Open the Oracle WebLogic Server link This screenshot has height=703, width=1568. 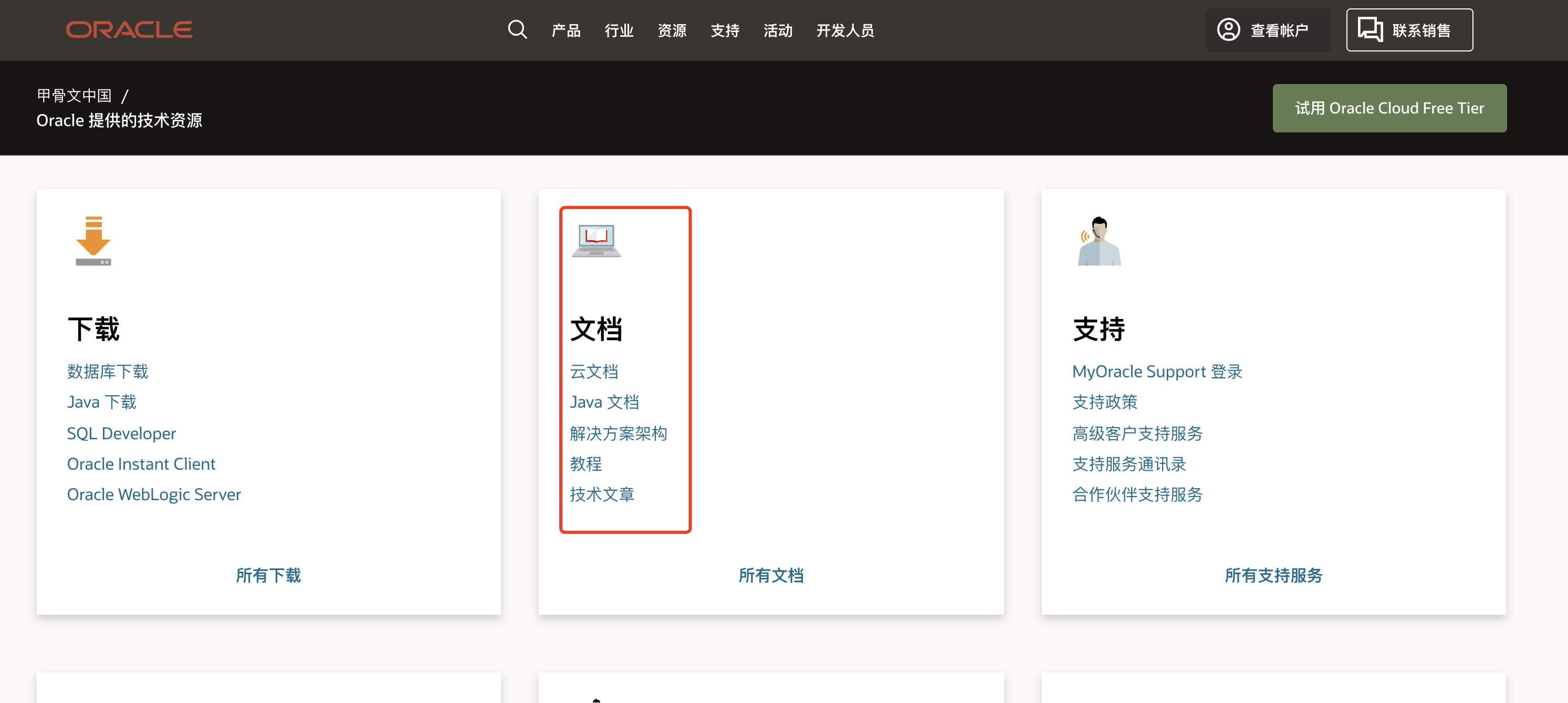coord(153,494)
